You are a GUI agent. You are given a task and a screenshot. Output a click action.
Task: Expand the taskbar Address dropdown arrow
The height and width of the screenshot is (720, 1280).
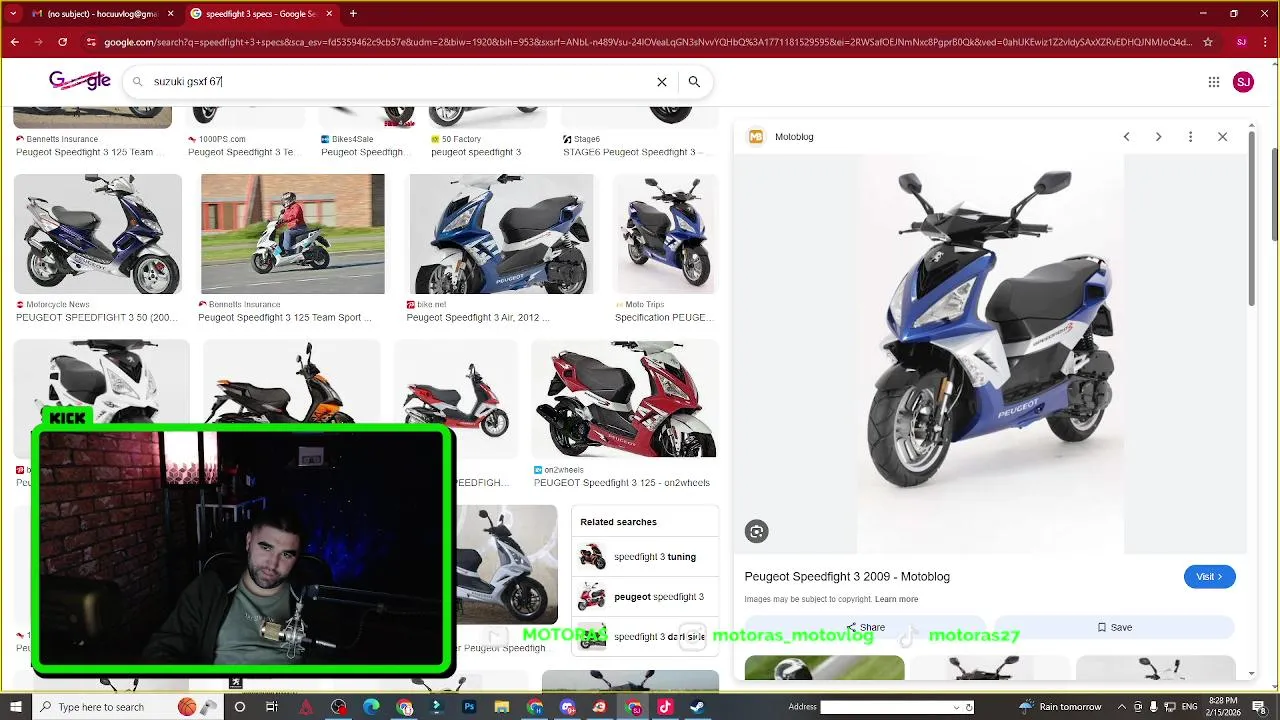pos(956,707)
